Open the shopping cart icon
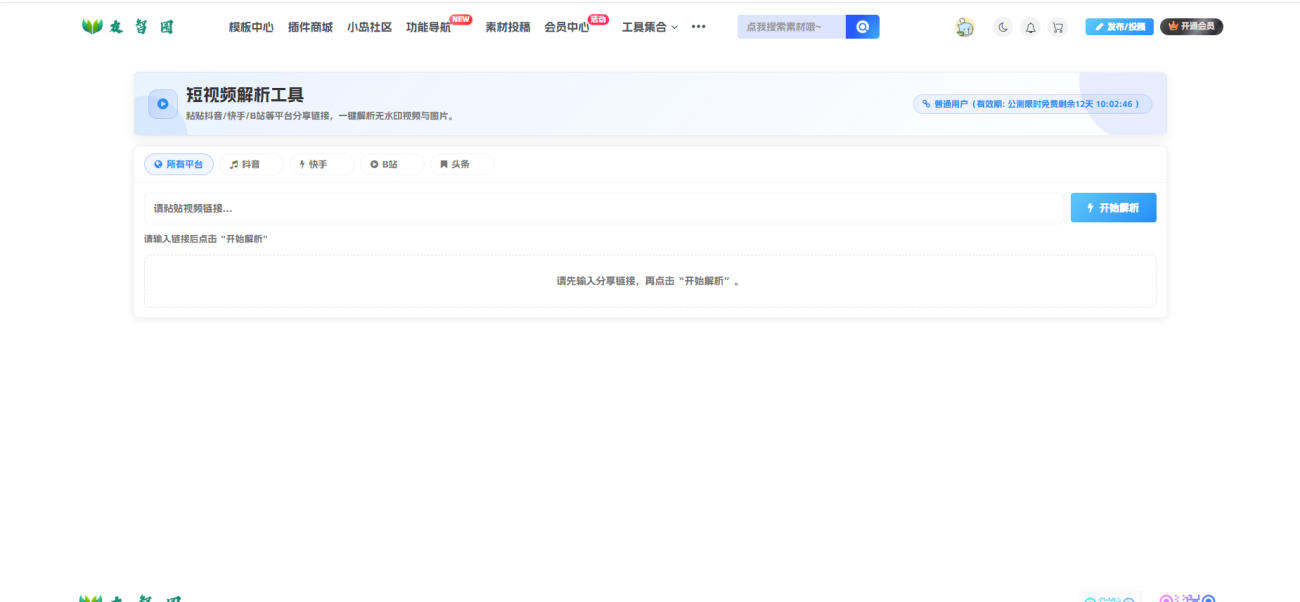The image size is (1300, 602). (1057, 27)
